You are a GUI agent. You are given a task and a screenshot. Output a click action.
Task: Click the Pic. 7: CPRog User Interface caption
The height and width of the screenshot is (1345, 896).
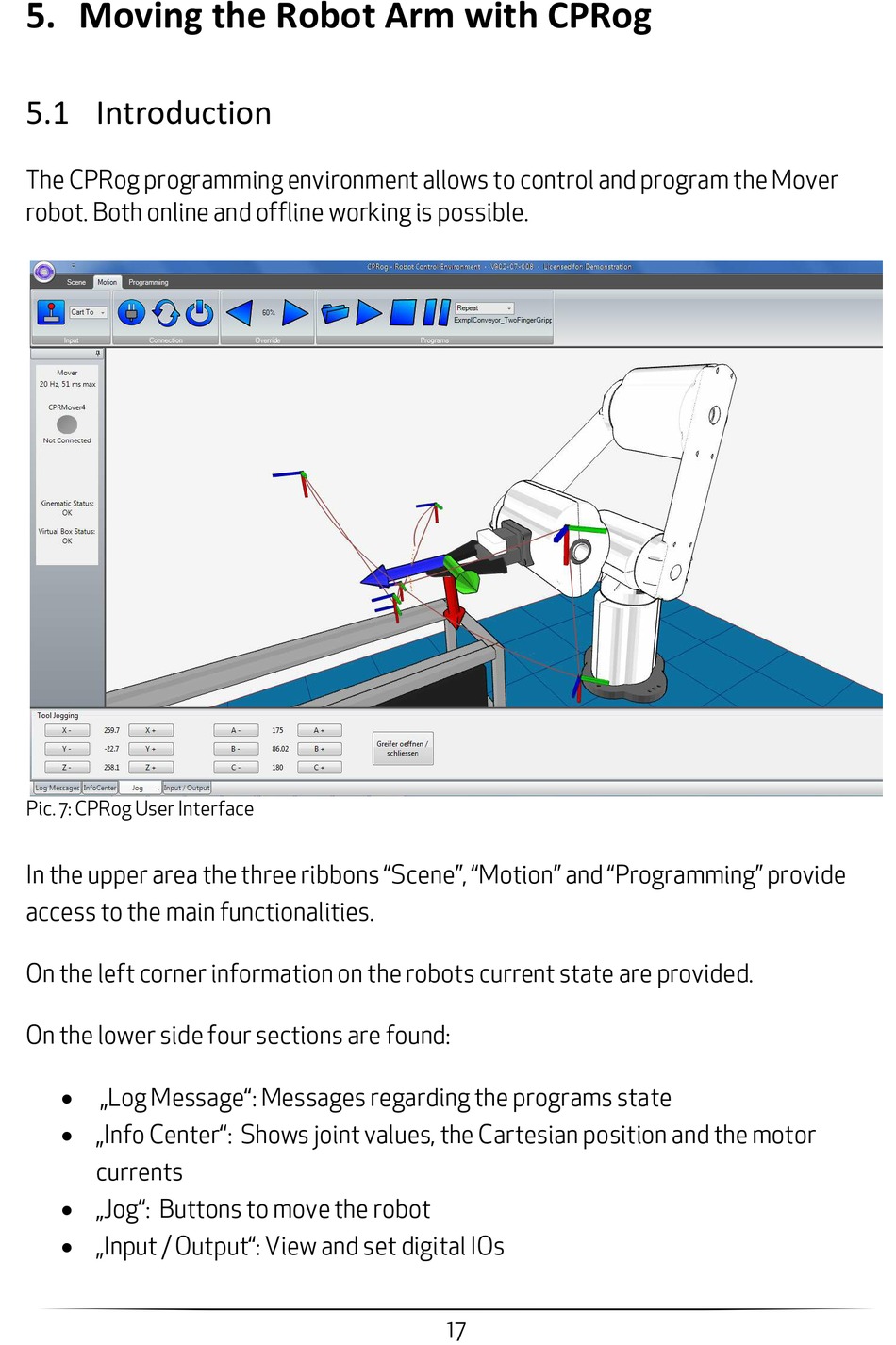click(x=140, y=809)
